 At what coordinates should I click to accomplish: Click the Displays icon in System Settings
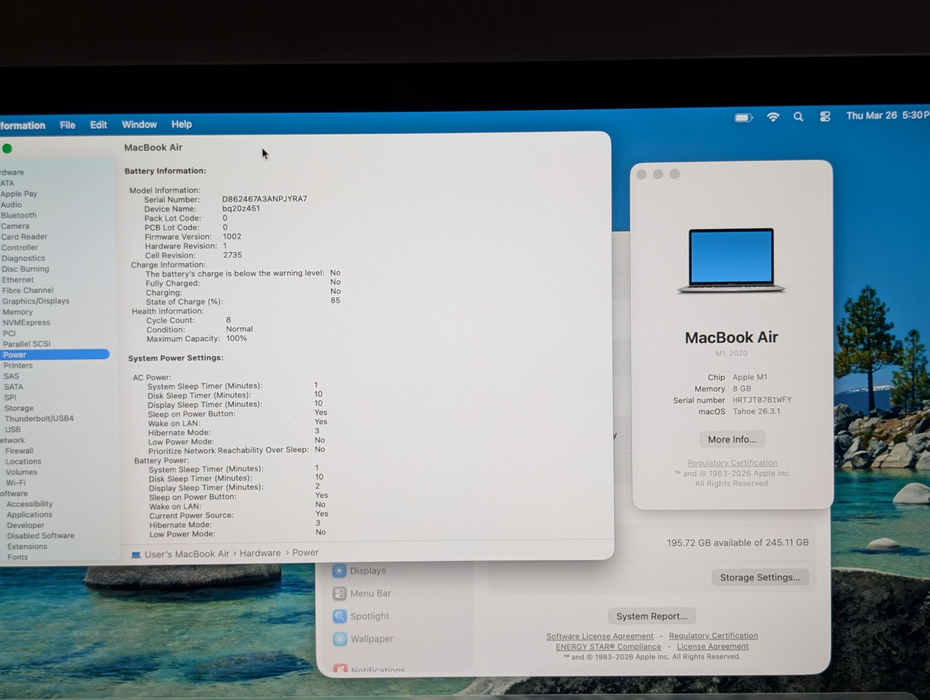pos(339,571)
